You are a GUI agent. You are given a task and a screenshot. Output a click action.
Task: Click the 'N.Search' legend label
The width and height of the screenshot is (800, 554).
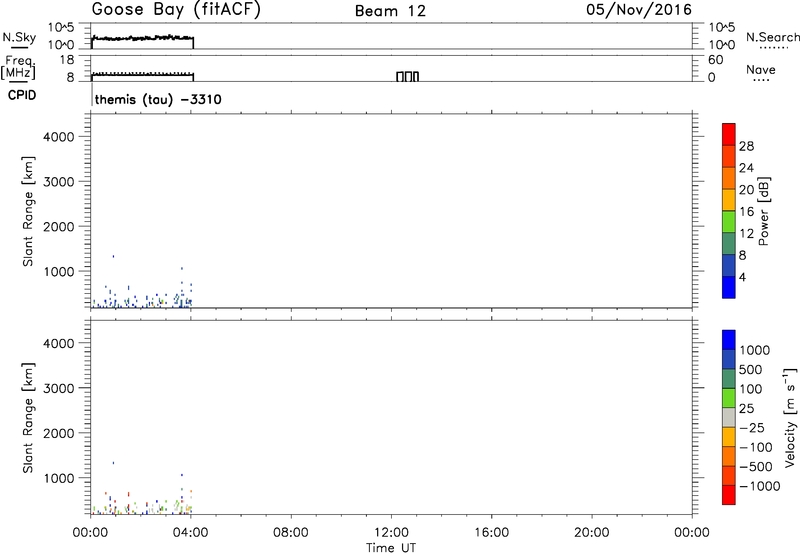coord(772,37)
